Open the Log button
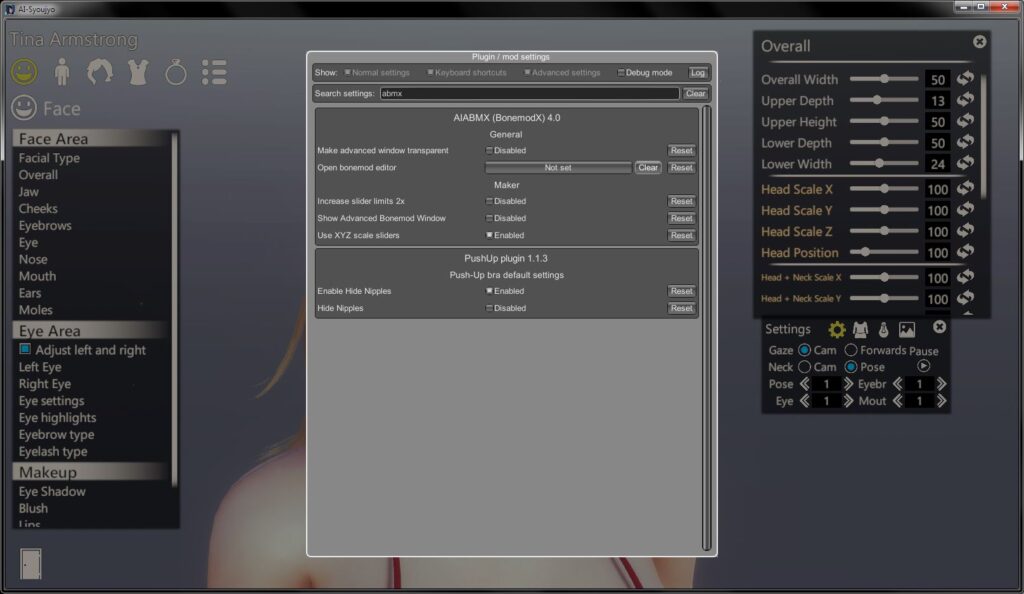The width and height of the screenshot is (1024, 594). [x=697, y=72]
